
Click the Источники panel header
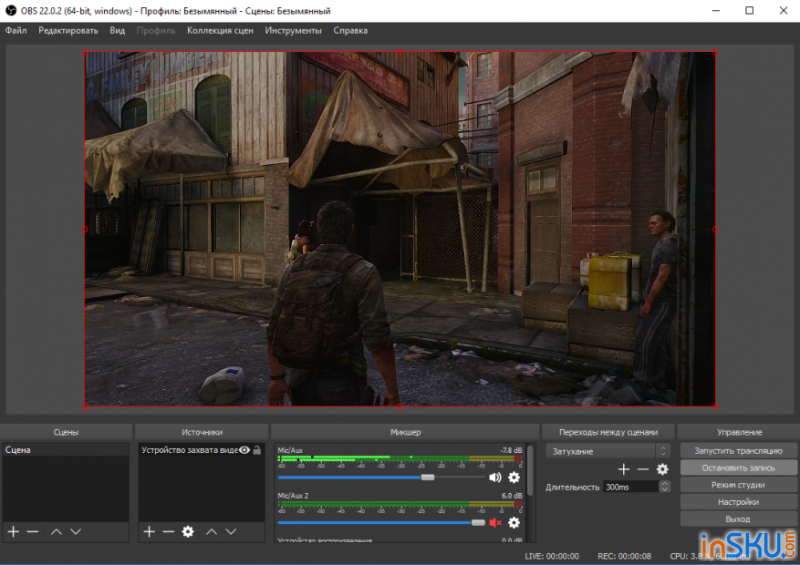click(202, 432)
